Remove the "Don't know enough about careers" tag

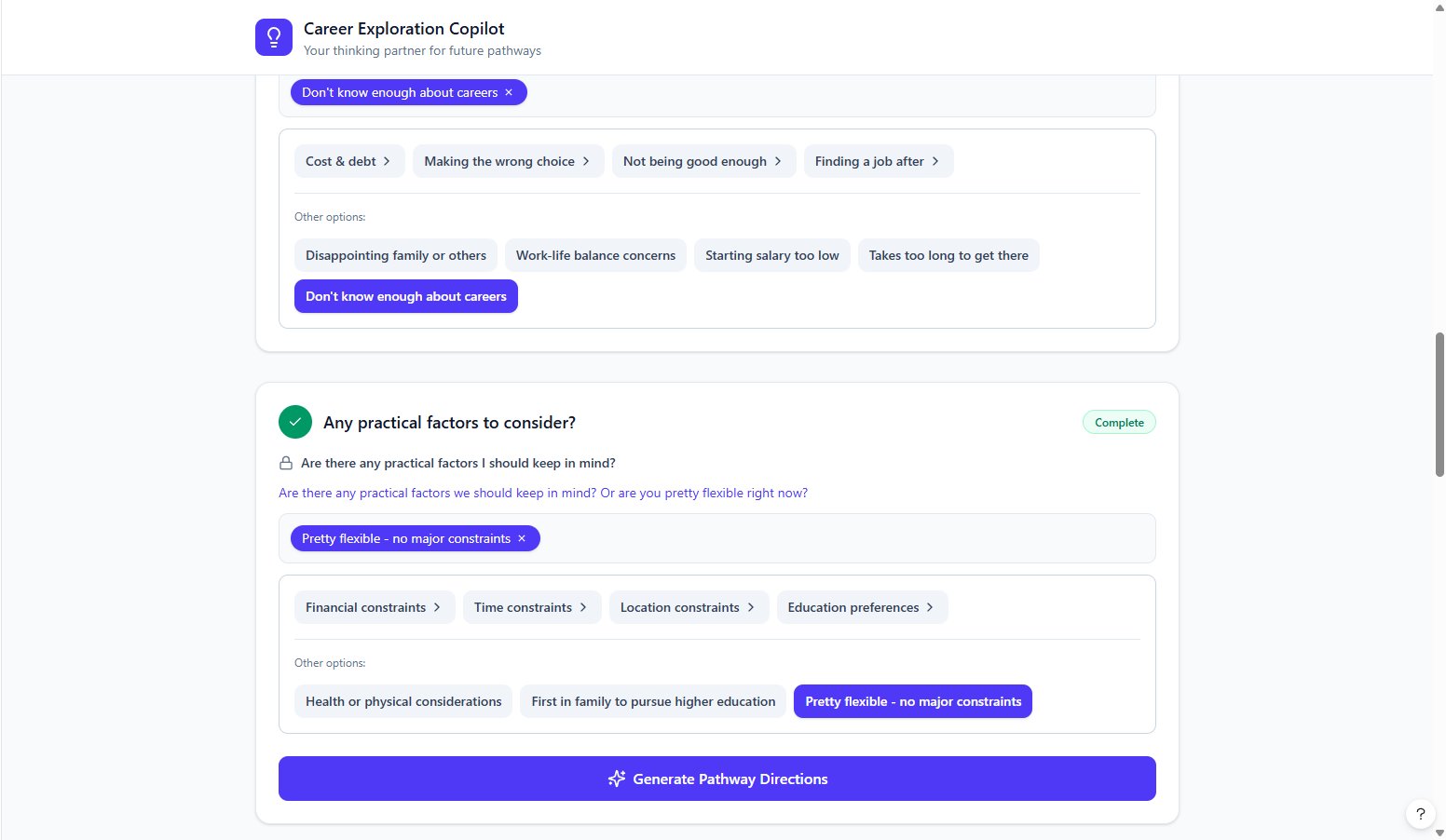point(509,92)
